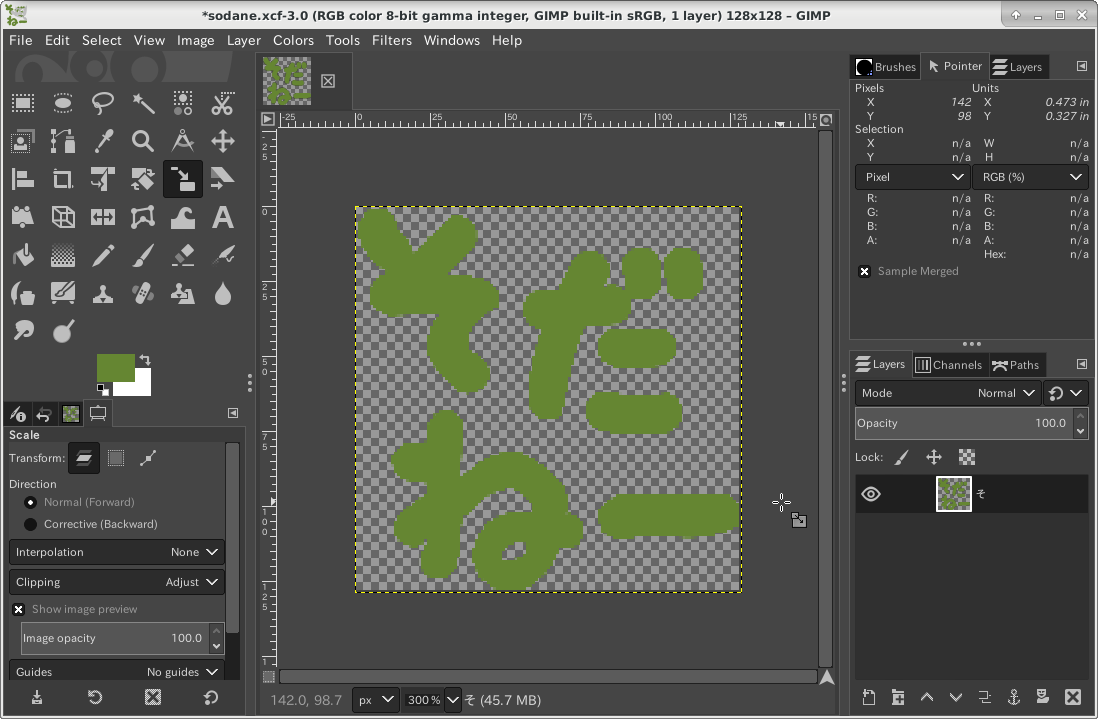Open the Clipping dropdown
This screenshot has height=719, width=1098.
(x=117, y=582)
